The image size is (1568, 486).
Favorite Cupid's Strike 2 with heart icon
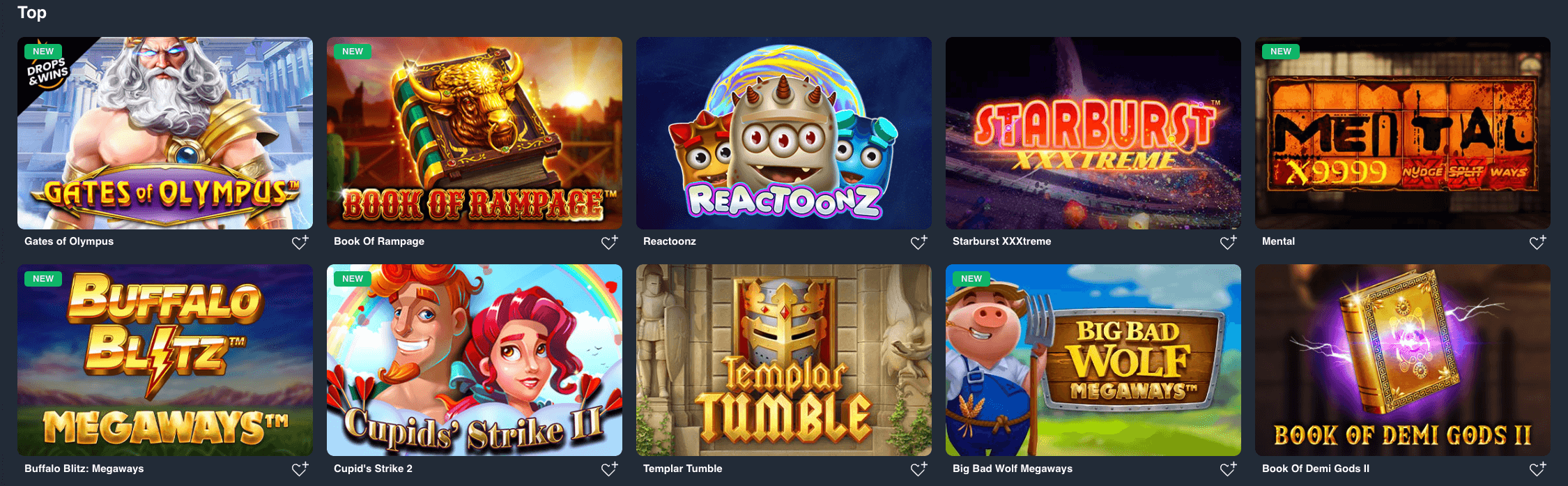point(609,469)
